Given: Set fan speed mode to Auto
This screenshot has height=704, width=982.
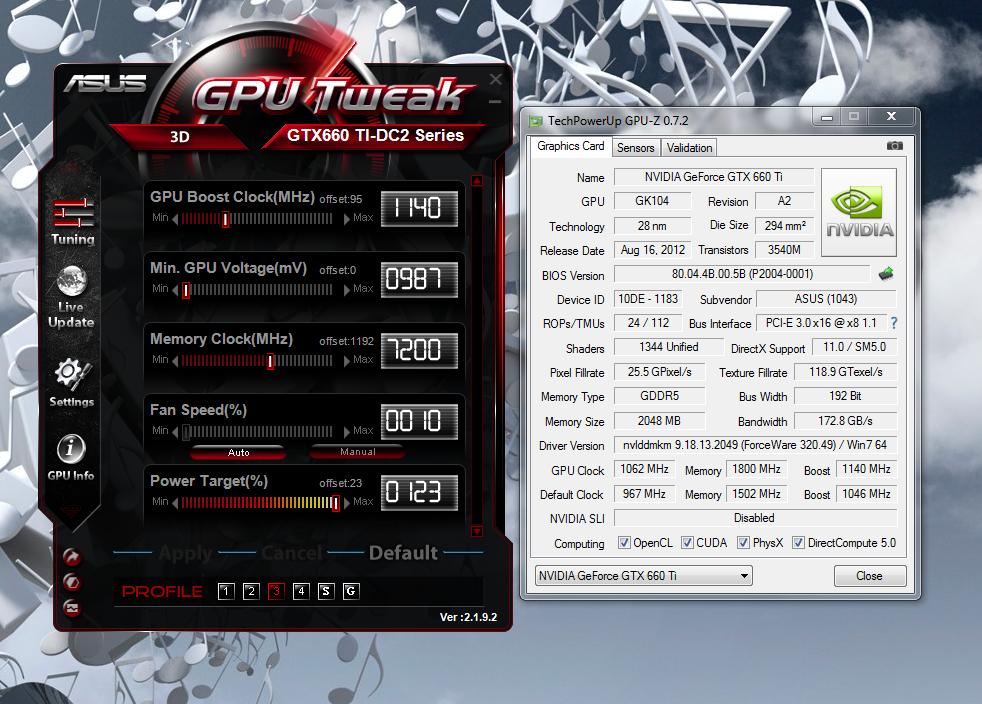Looking at the screenshot, I should tap(239, 452).
